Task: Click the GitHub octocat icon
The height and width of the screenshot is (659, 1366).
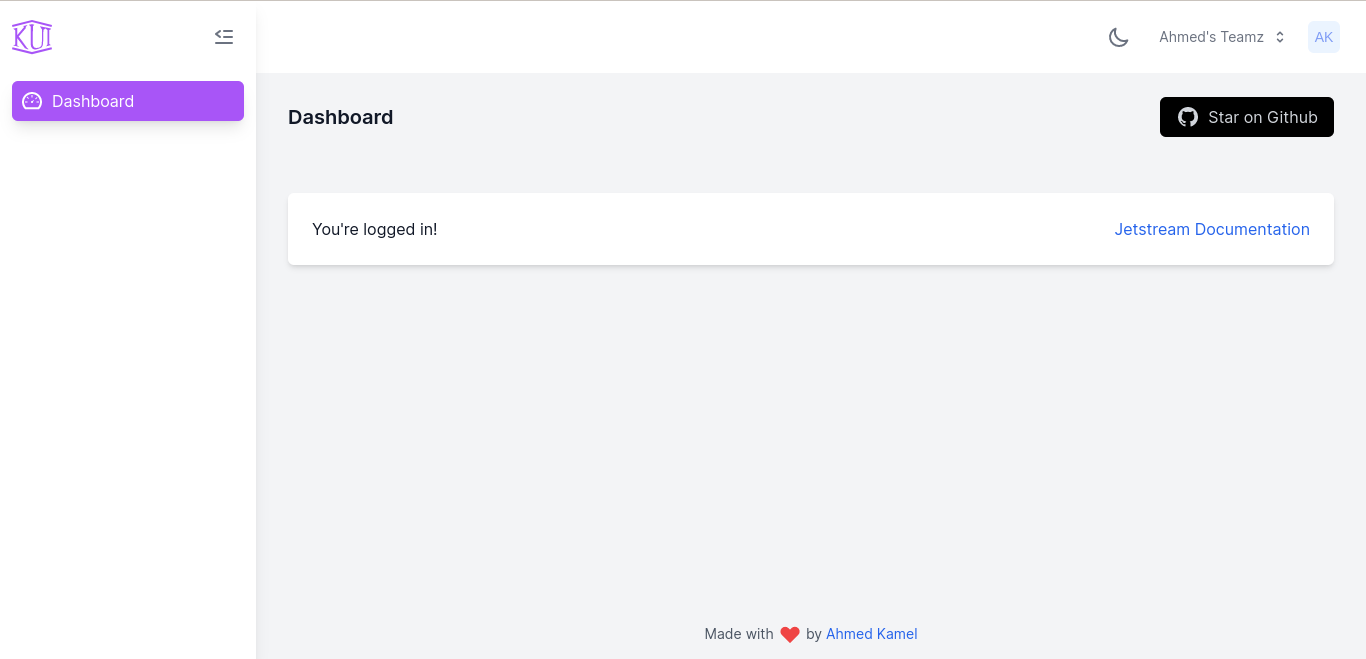Action: [1188, 117]
